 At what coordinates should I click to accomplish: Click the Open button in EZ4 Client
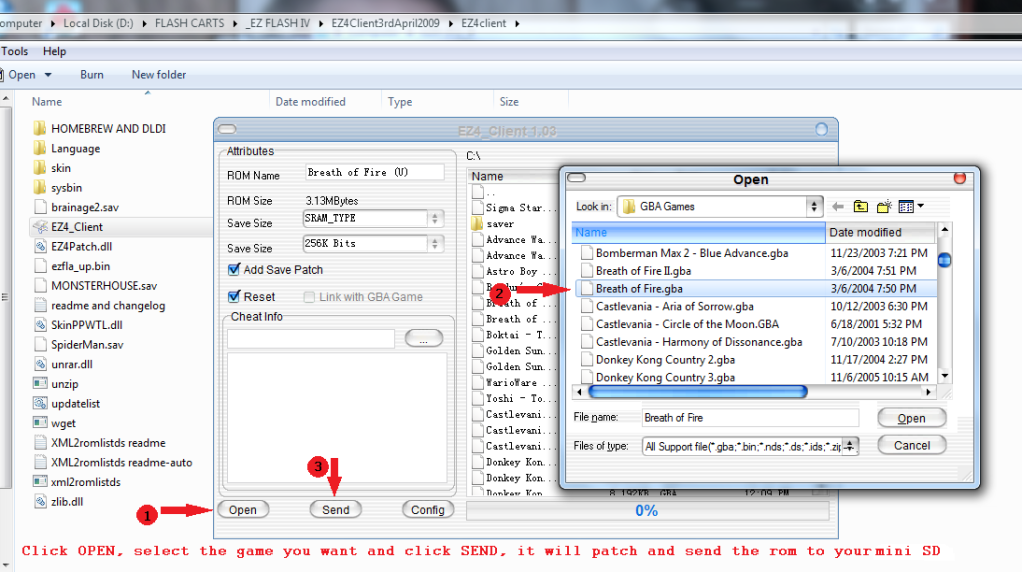click(242, 509)
